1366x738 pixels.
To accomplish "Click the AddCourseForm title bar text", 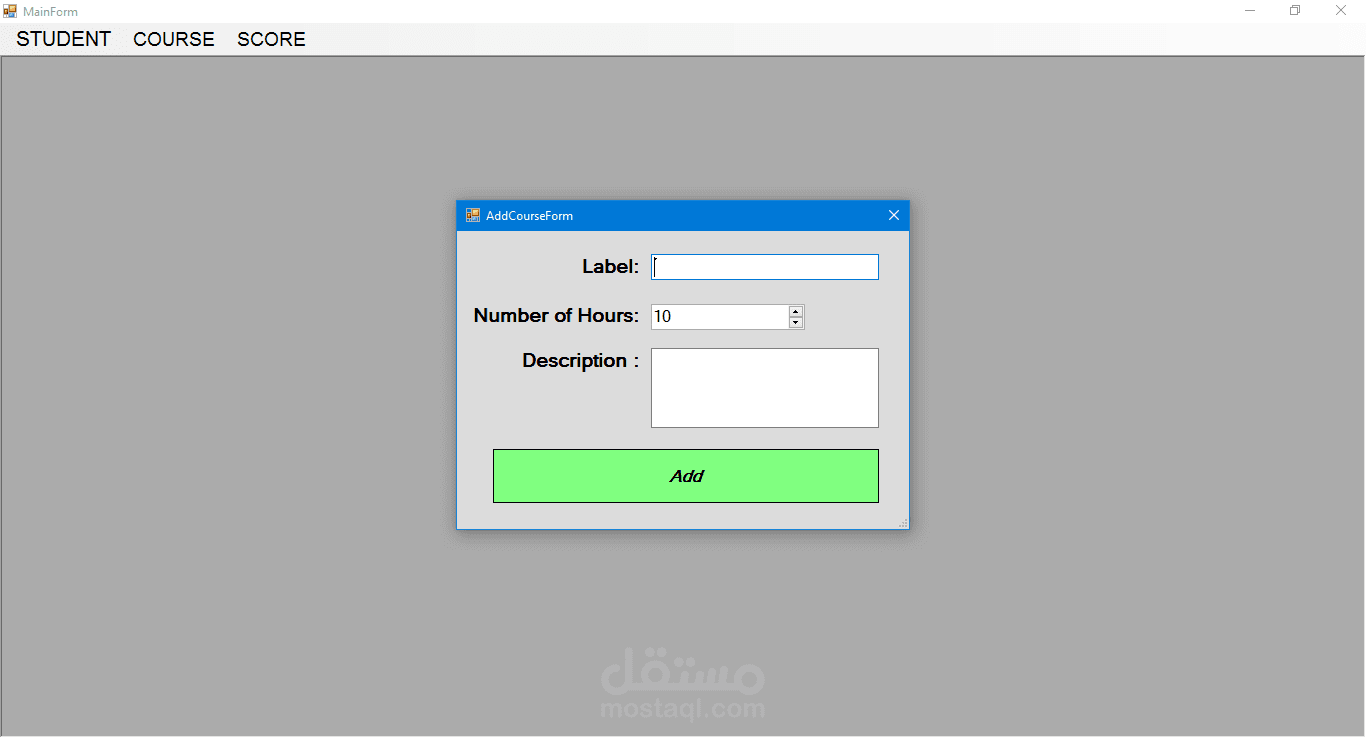I will point(530,216).
